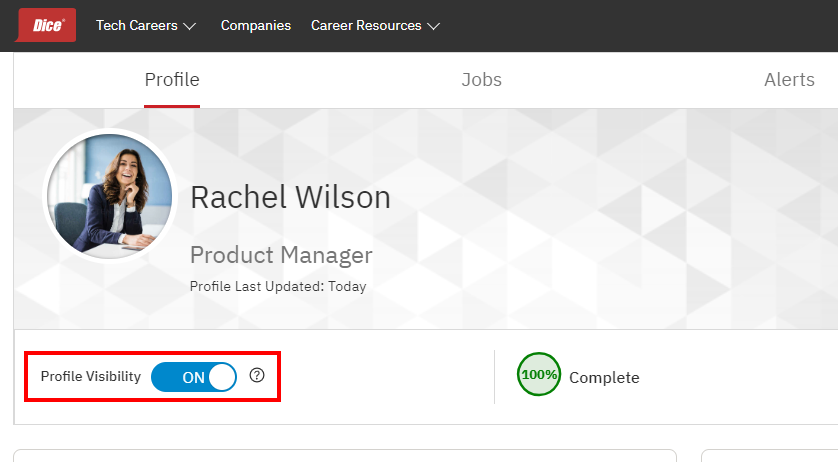Go to the Companies page

(256, 26)
